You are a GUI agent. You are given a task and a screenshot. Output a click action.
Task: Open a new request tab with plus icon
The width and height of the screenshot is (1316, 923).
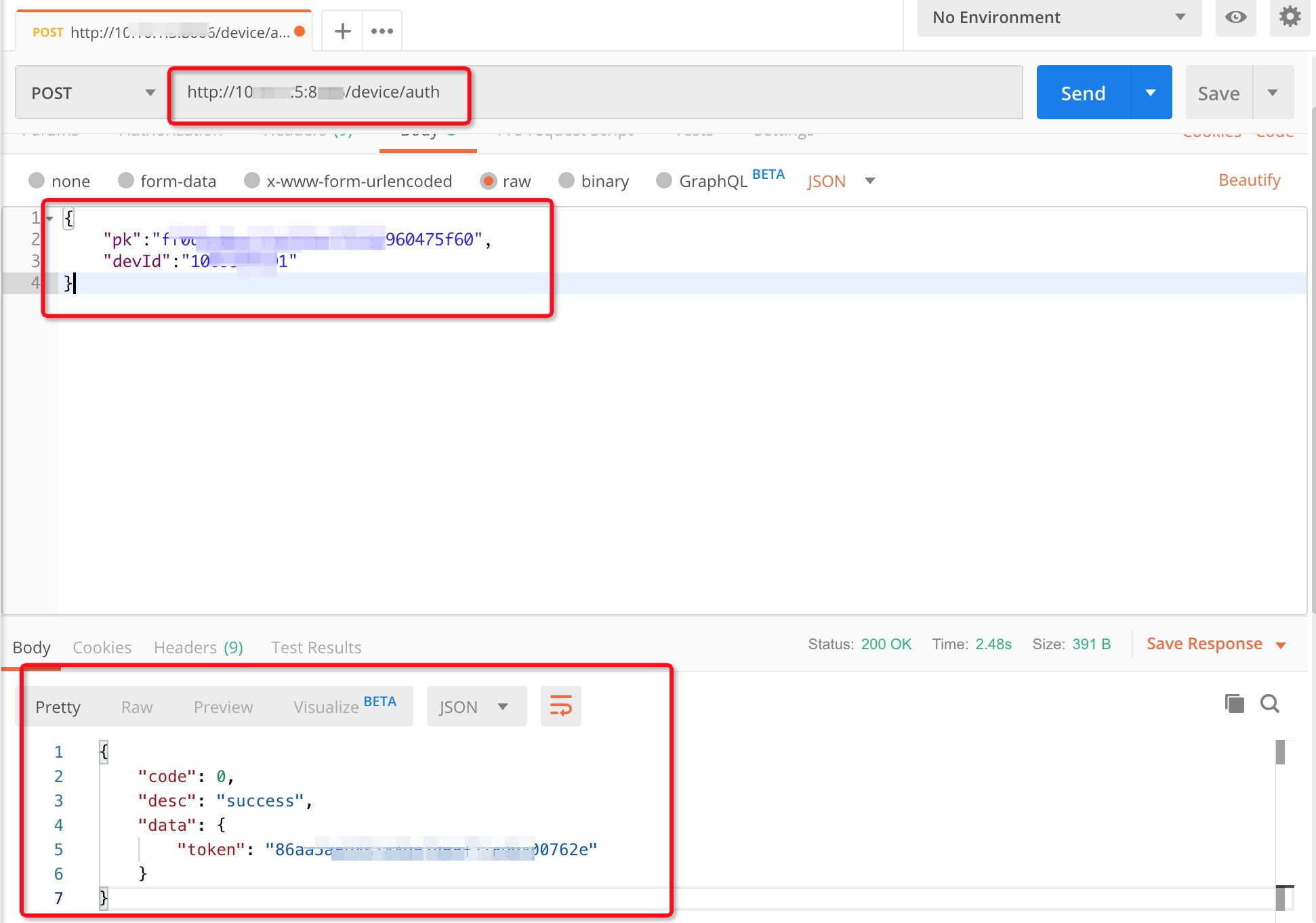pos(343,31)
